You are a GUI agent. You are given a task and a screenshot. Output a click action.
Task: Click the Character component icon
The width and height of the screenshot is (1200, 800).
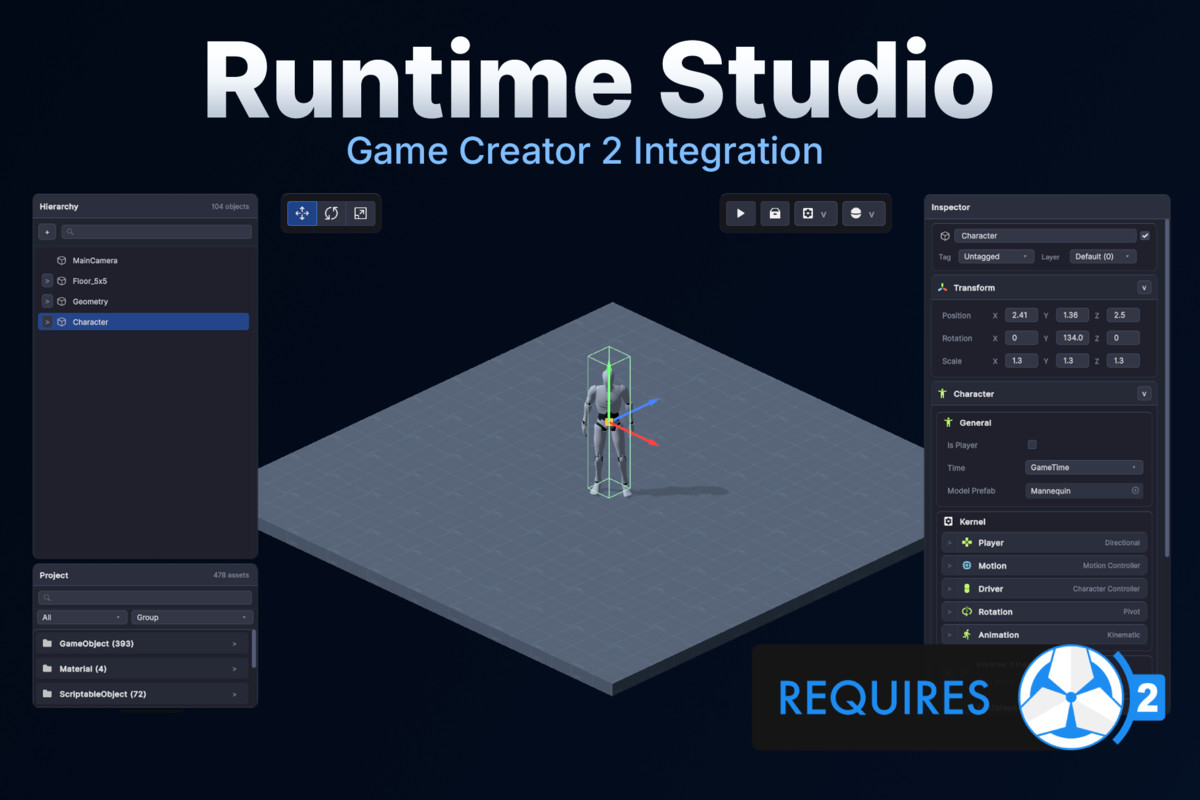coord(942,394)
